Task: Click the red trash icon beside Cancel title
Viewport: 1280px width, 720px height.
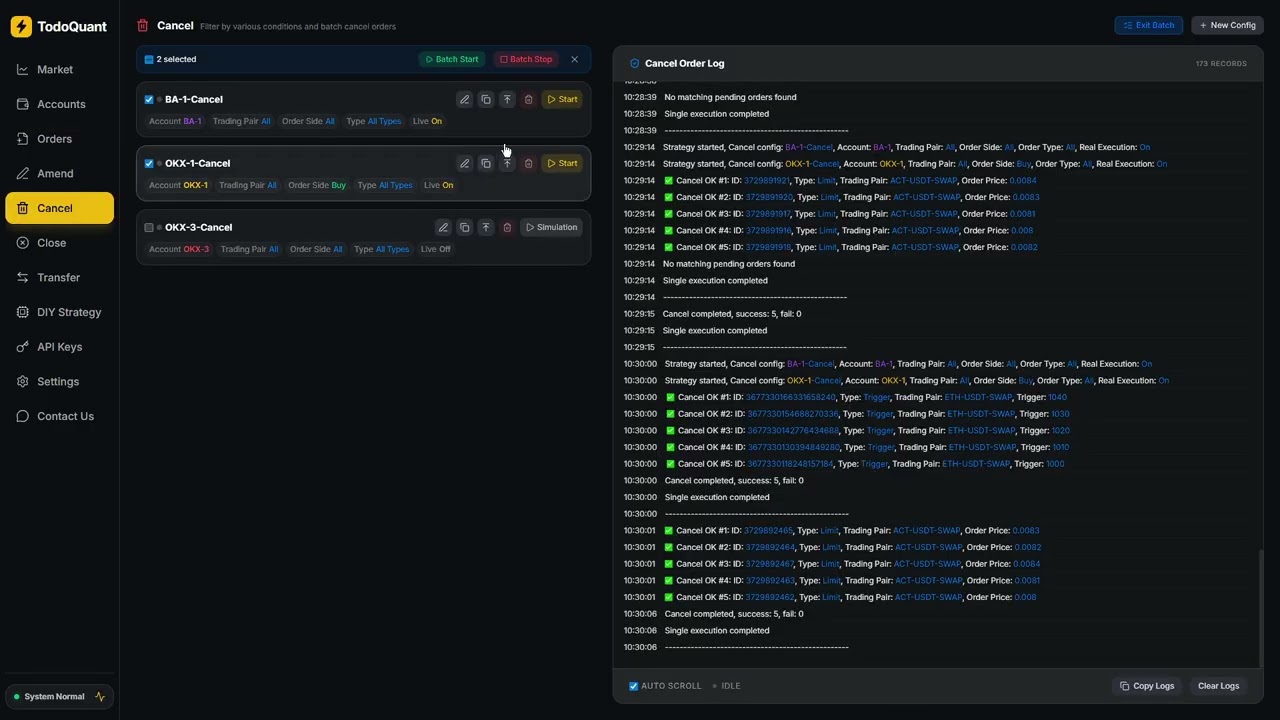Action: pyautogui.click(x=143, y=26)
